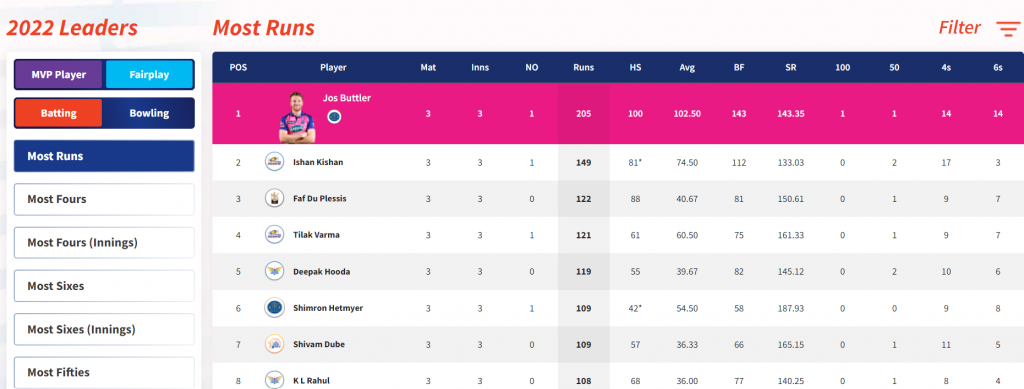Select Most Fours in the sidebar
Screen dimensions: 1024x389
pyautogui.click(x=104, y=199)
